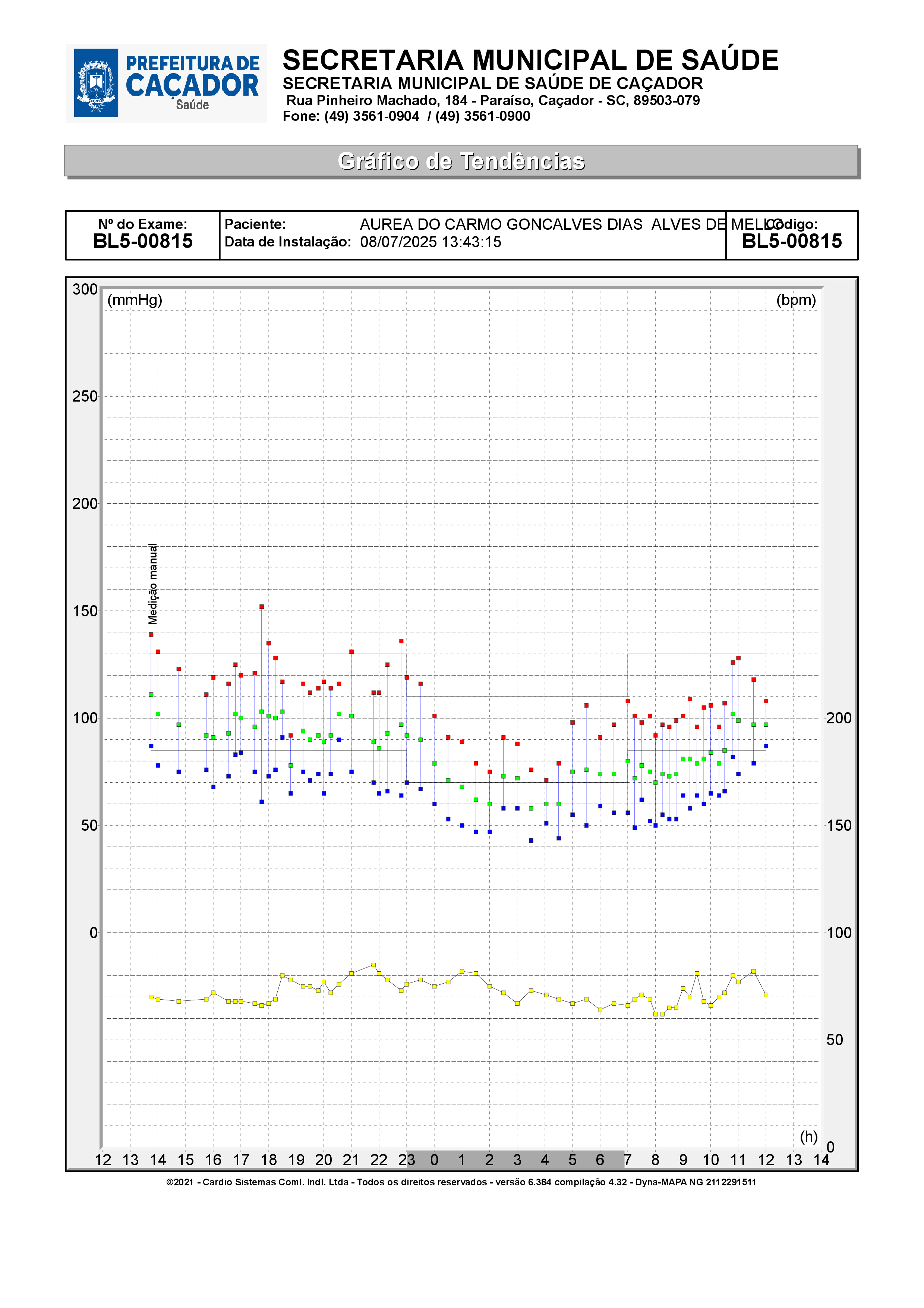Click the installation date '08/07/2025 13:43:15'

431,242
